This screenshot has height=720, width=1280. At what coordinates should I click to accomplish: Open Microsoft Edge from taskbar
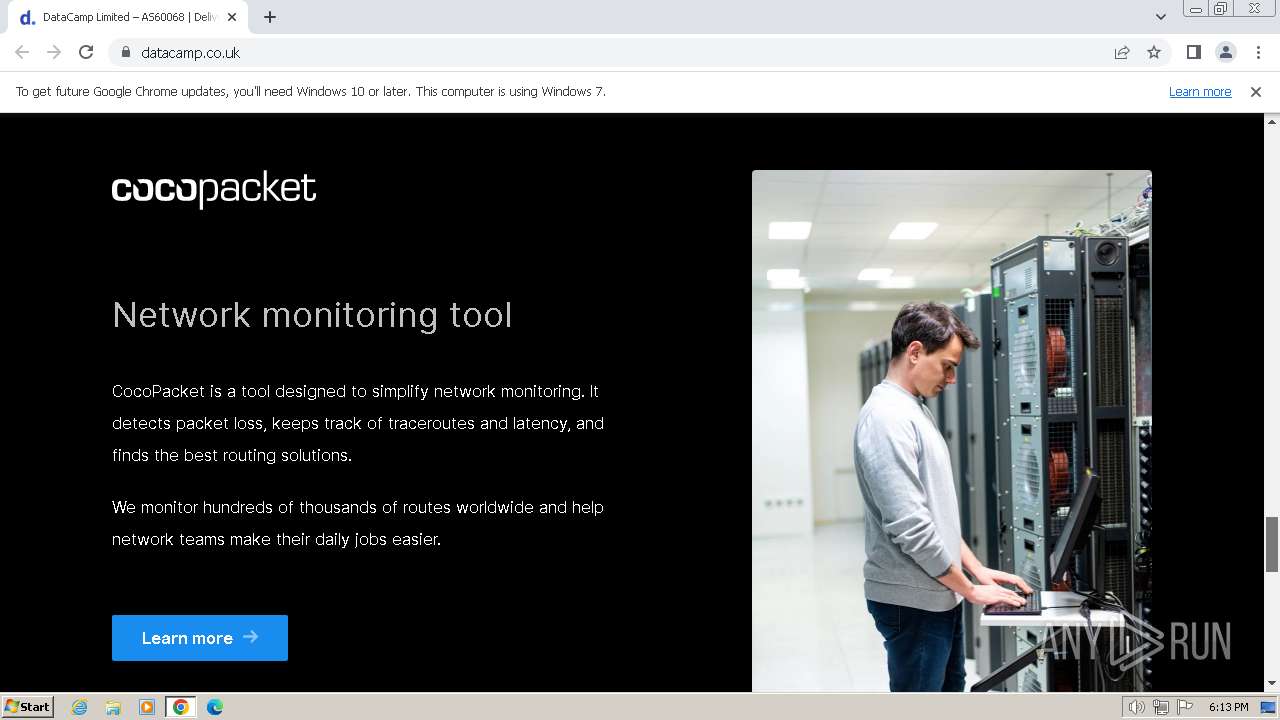pos(215,707)
